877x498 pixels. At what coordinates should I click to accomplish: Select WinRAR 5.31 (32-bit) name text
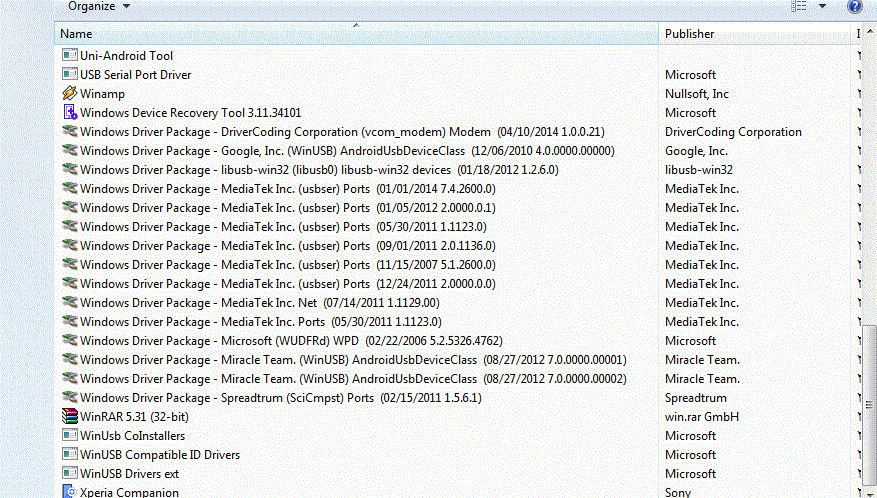click(134, 417)
